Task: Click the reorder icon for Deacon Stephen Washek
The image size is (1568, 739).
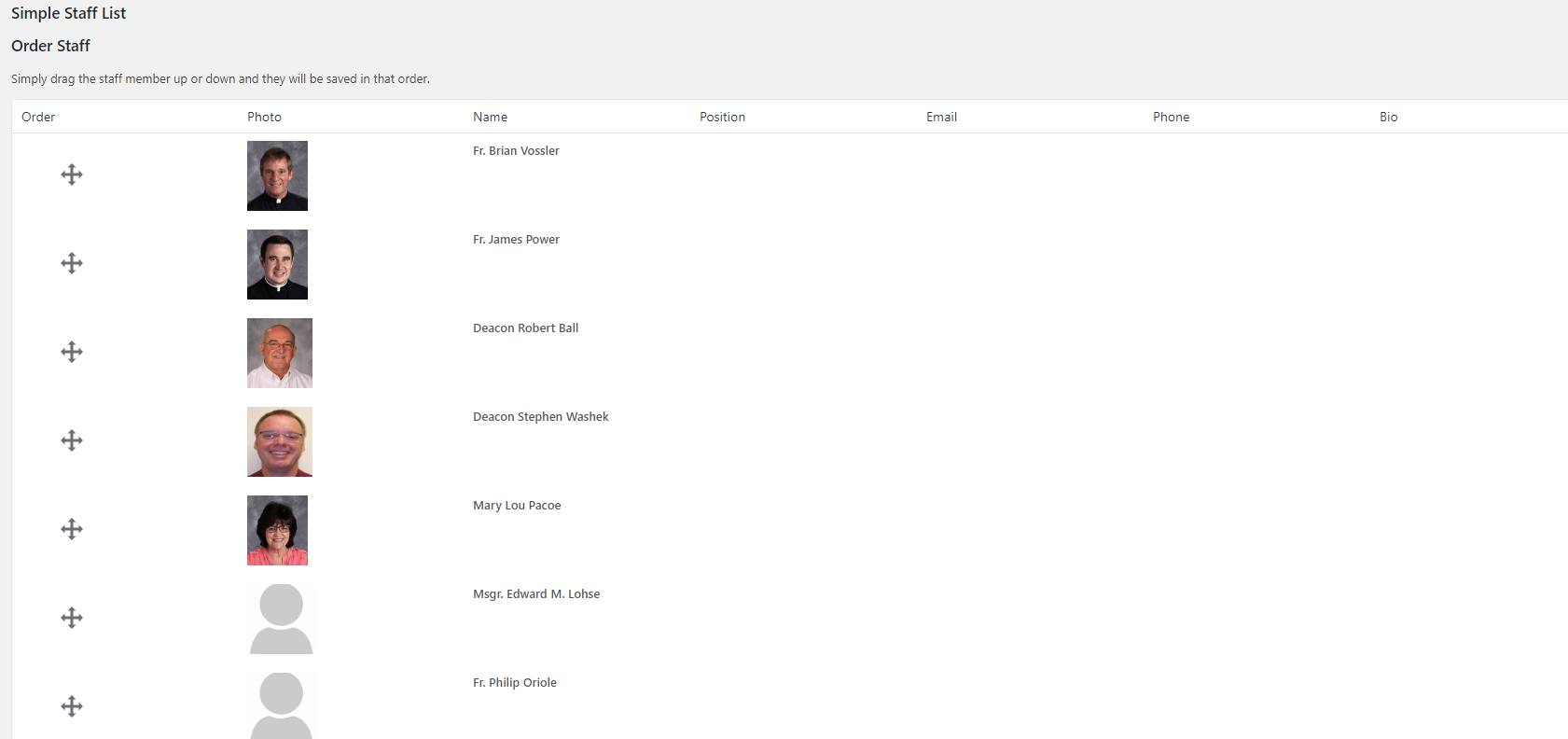Action: click(72, 440)
